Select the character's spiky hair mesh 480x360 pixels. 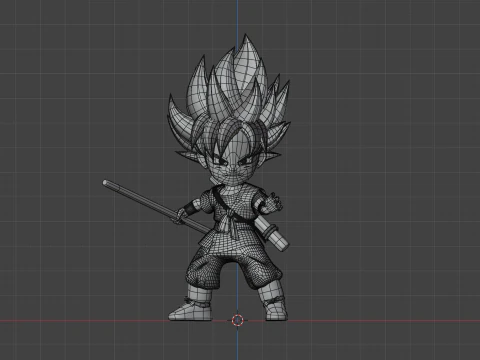click(x=229, y=97)
